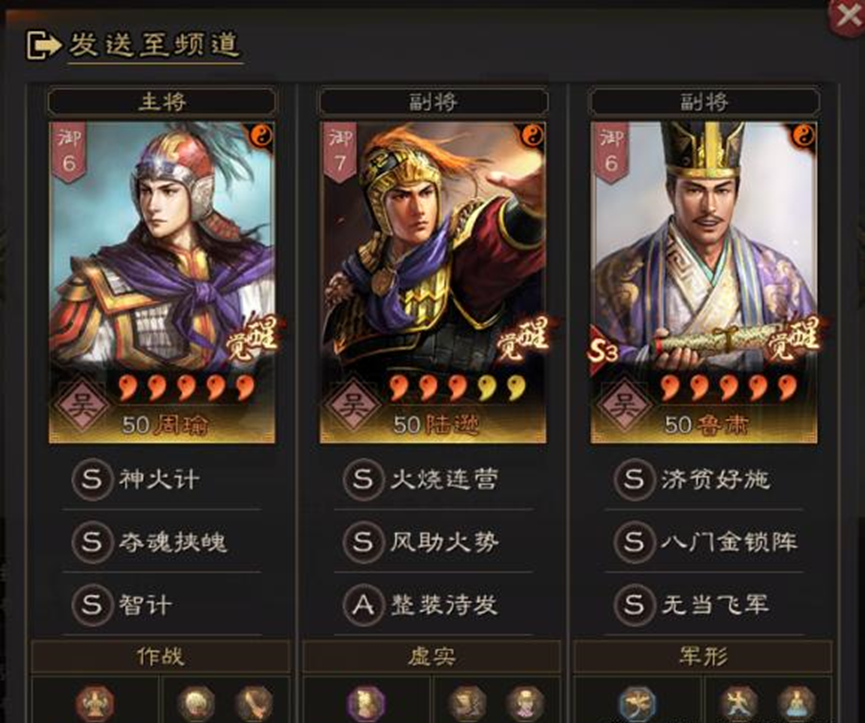The width and height of the screenshot is (865, 723).
Task: Open the 发送至频道 link
Action: click(155, 45)
